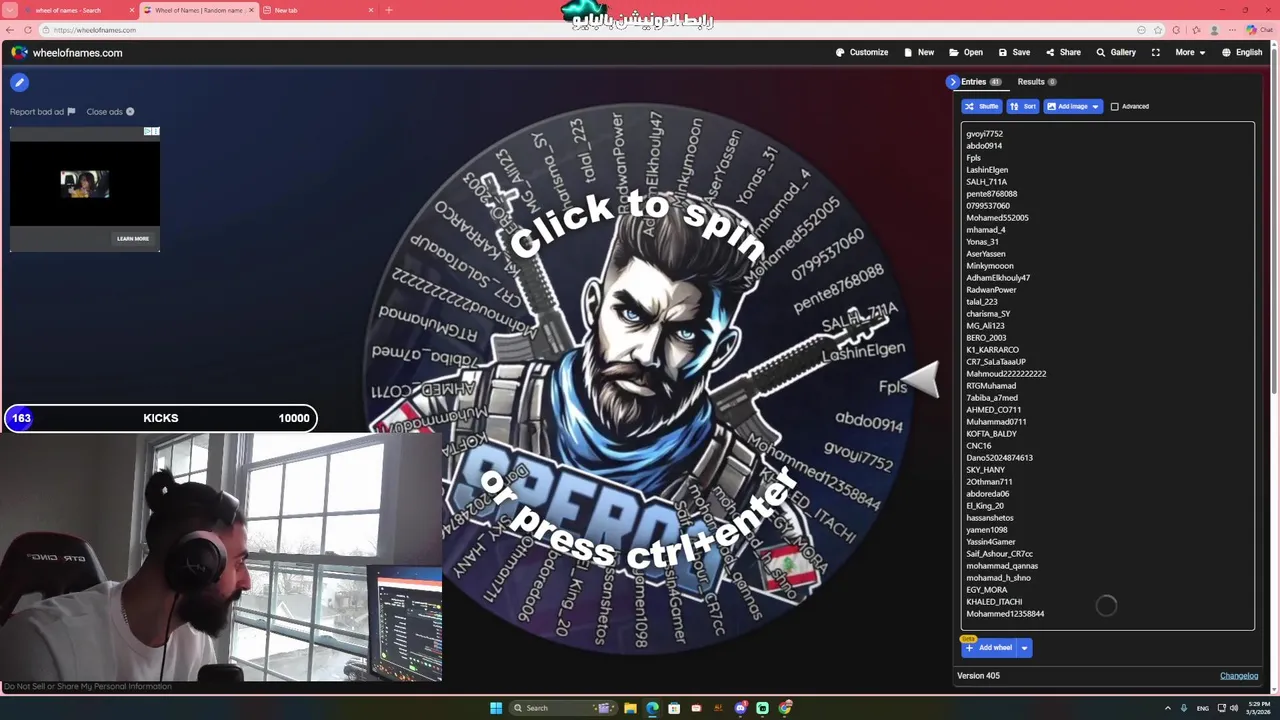Open browser Settings and more menu
Screen dimensions: 1280x720
click(1233, 30)
